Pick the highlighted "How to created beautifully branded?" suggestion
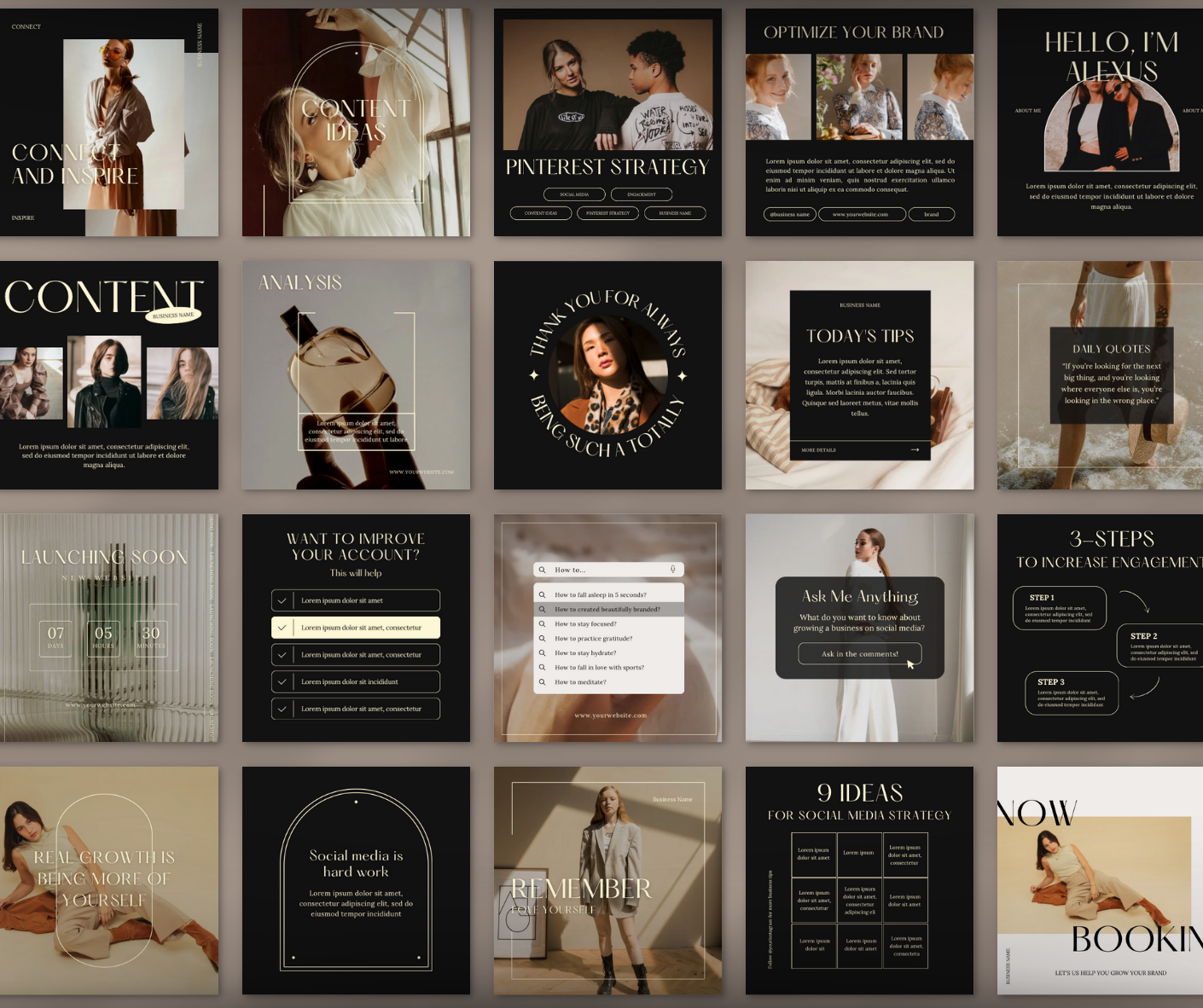 (x=607, y=610)
